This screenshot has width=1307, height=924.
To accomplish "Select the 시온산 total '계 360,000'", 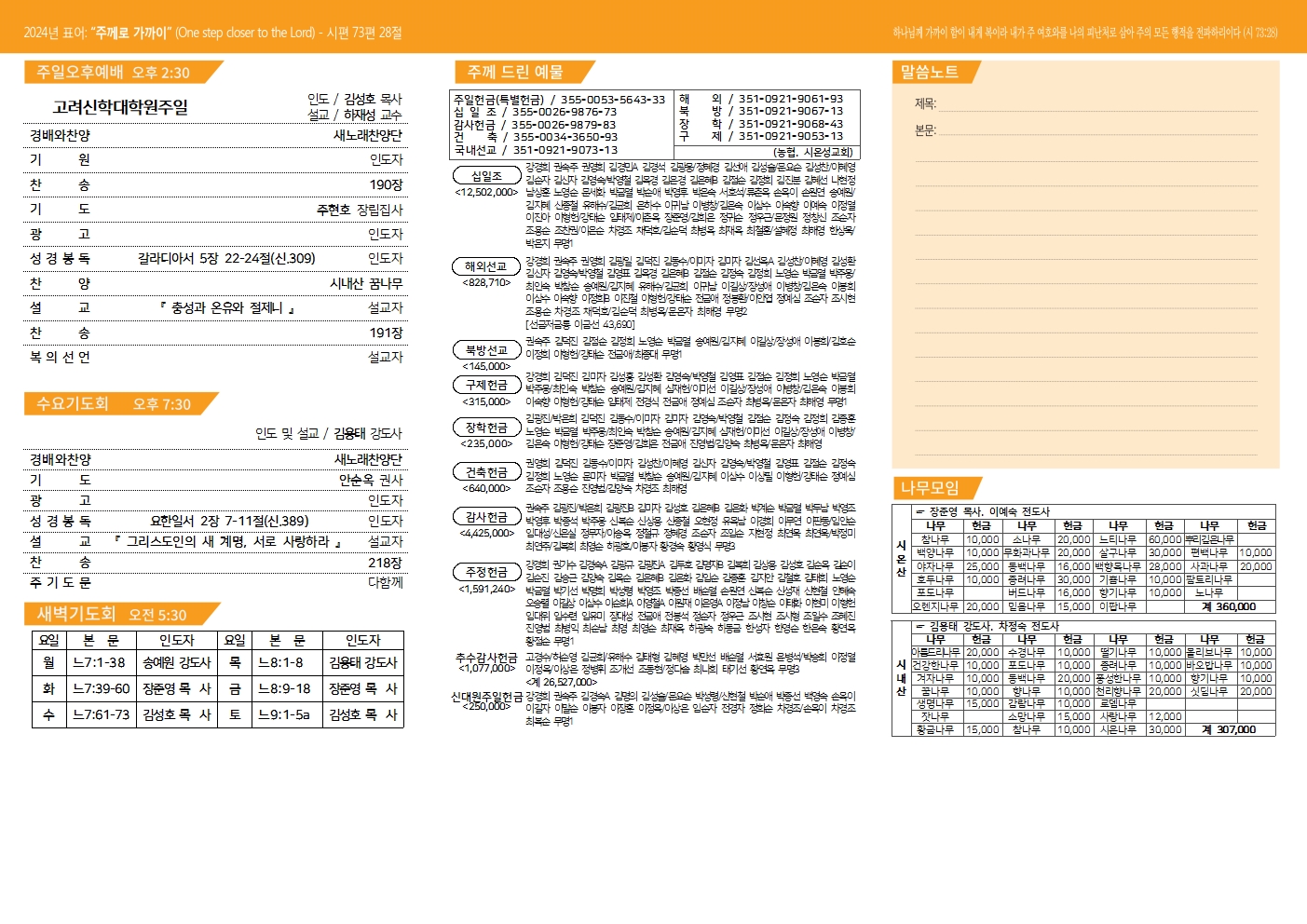I will (x=1229, y=606).
